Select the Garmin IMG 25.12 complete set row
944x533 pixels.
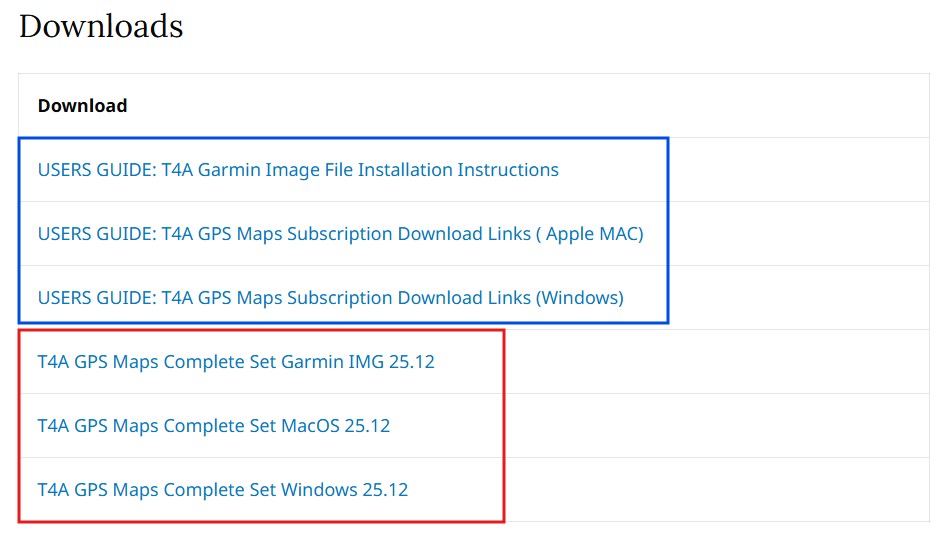(236, 362)
